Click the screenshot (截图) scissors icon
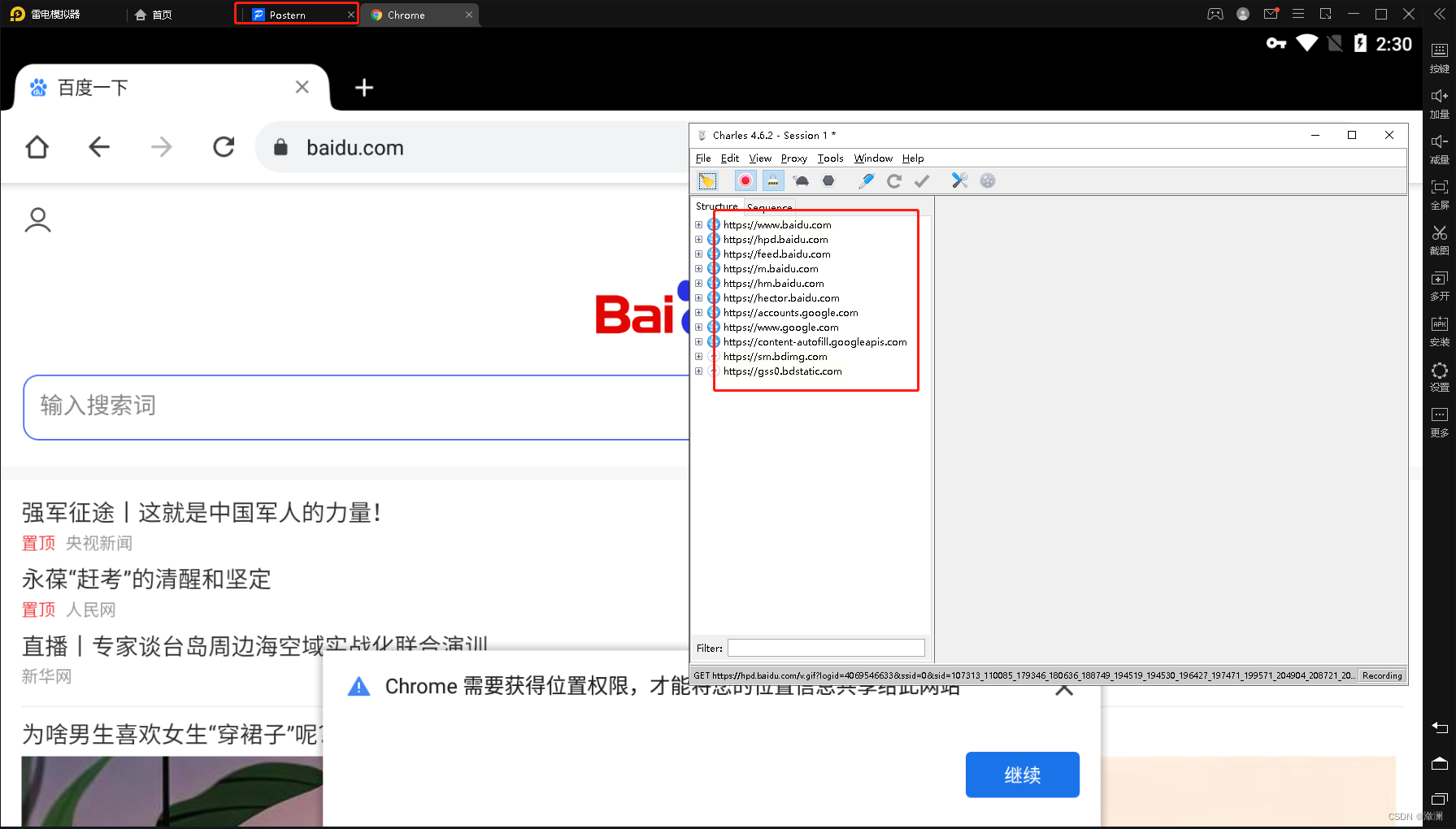The height and width of the screenshot is (829, 1456). [1440, 240]
